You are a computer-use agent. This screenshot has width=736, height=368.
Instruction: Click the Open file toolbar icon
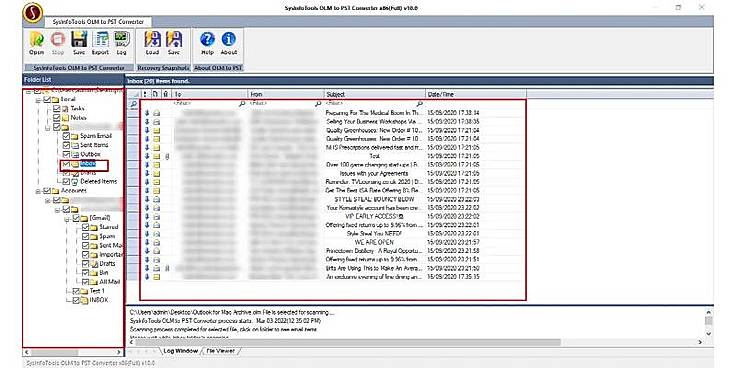[36, 39]
